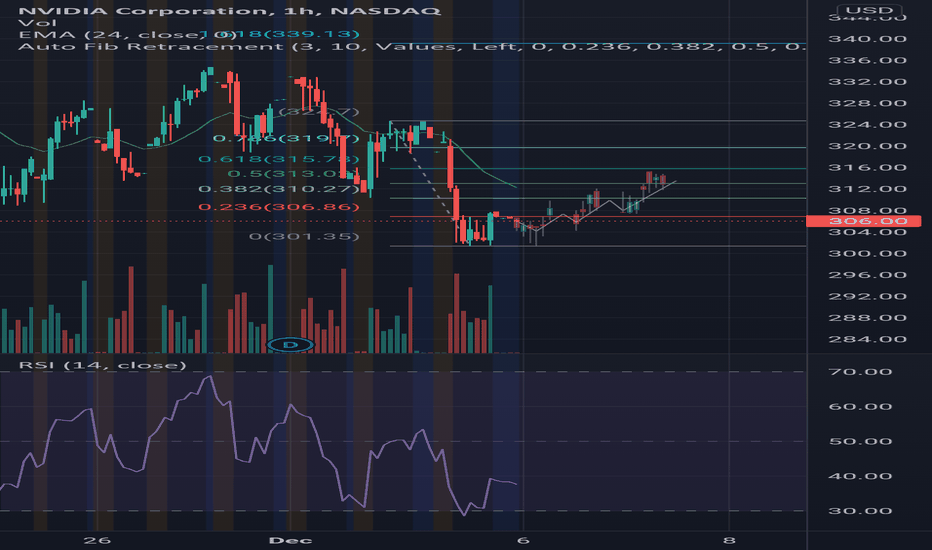
Task: Click the '8' date on the time axis
Action: tap(729, 540)
